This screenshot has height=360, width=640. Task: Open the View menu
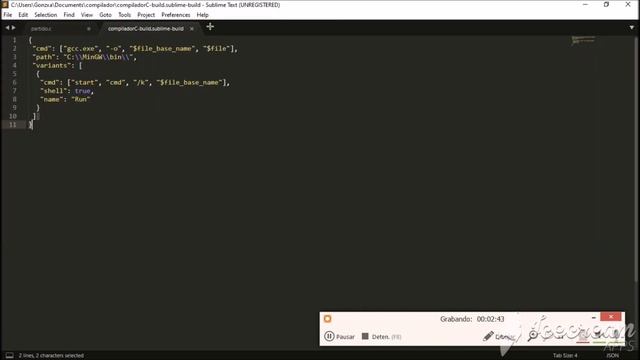pyautogui.click(x=87, y=15)
